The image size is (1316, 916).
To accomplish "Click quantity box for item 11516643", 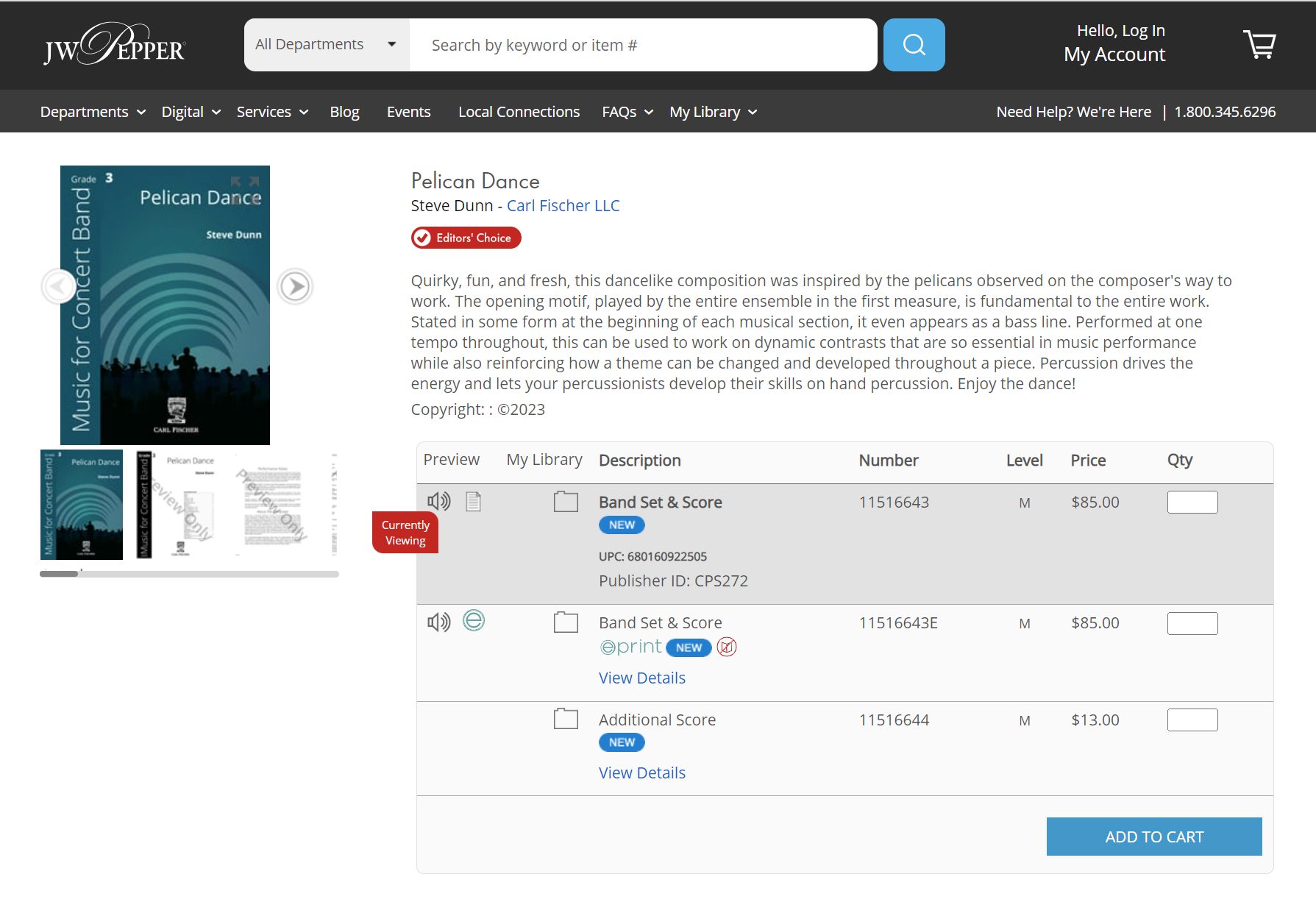I will pos(1192,502).
